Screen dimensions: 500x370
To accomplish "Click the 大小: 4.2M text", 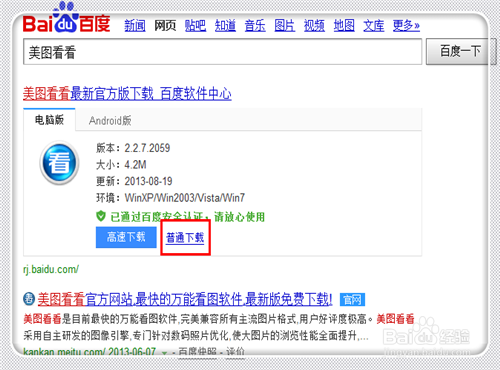I will click(121, 164).
